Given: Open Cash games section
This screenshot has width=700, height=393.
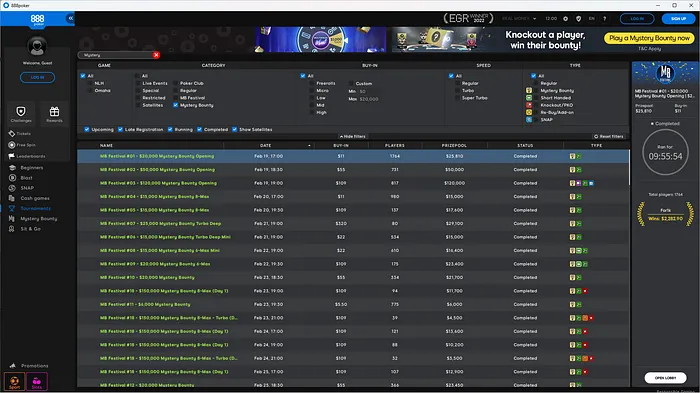Looking at the screenshot, I should pyautogui.click(x=29, y=198).
